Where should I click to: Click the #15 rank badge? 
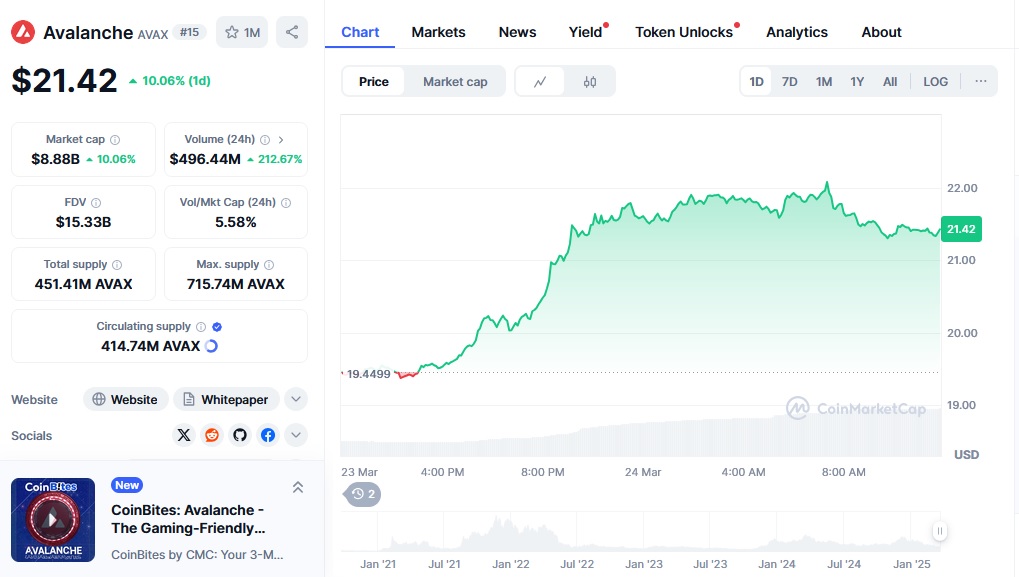point(190,32)
